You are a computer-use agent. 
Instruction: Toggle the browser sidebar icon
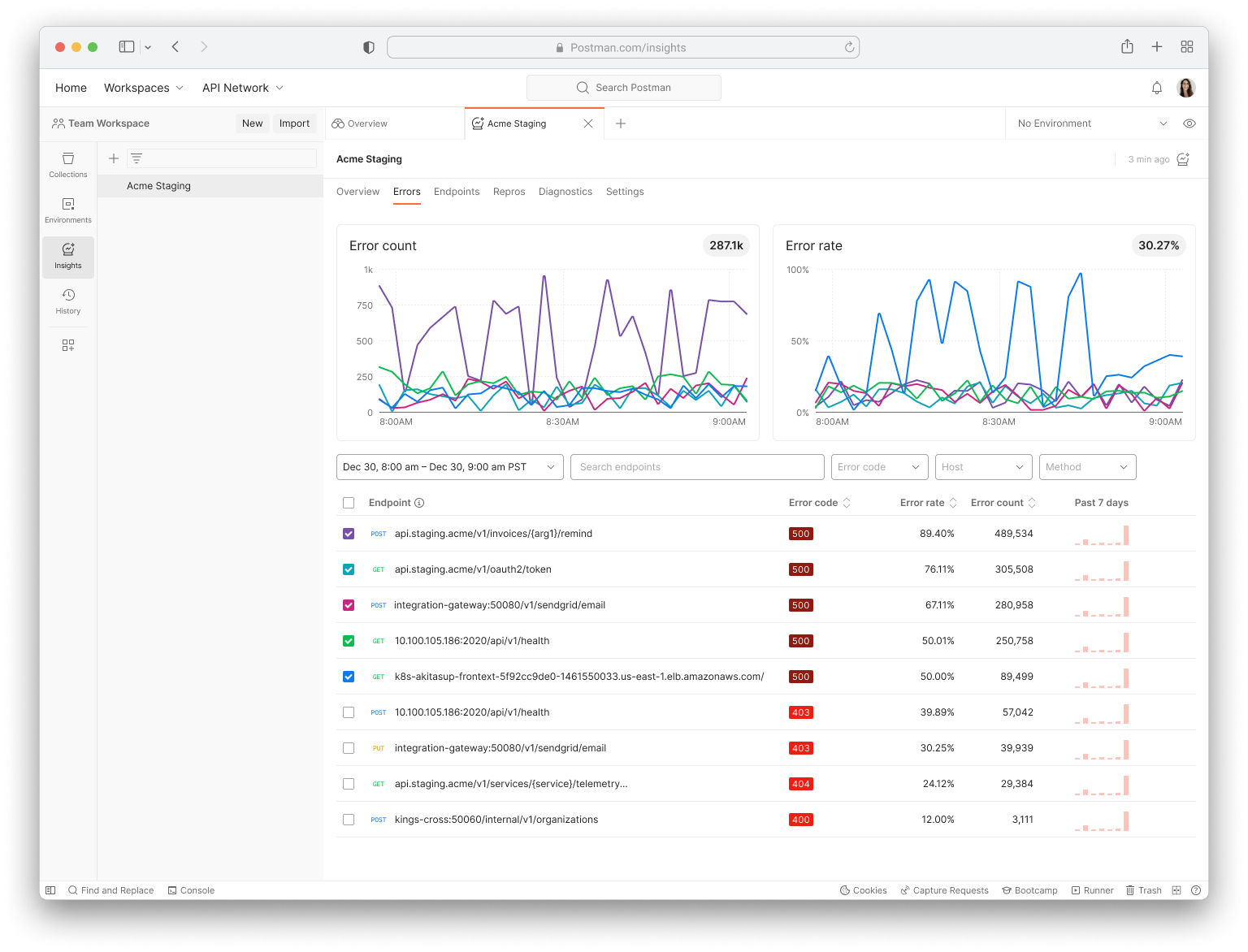[x=127, y=47]
